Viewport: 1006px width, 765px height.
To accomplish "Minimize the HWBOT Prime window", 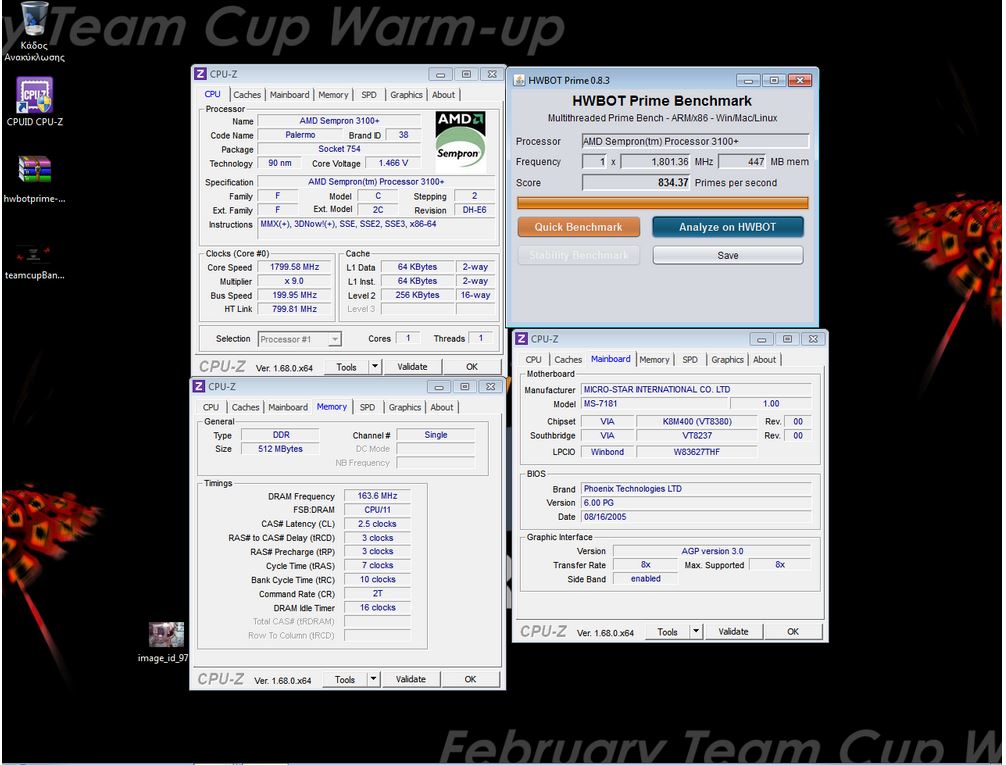I will (x=748, y=80).
